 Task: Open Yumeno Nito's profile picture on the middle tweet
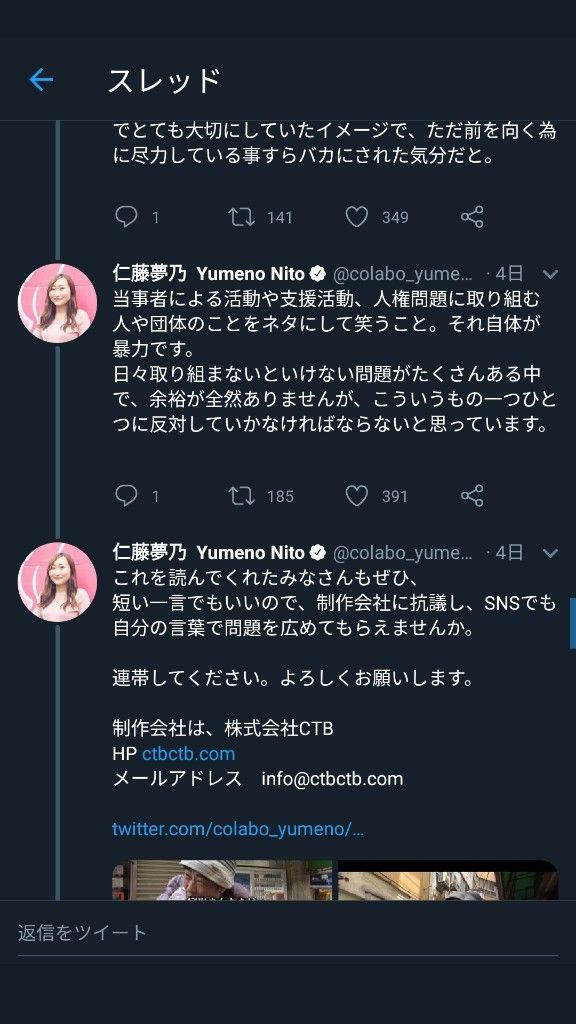57,303
